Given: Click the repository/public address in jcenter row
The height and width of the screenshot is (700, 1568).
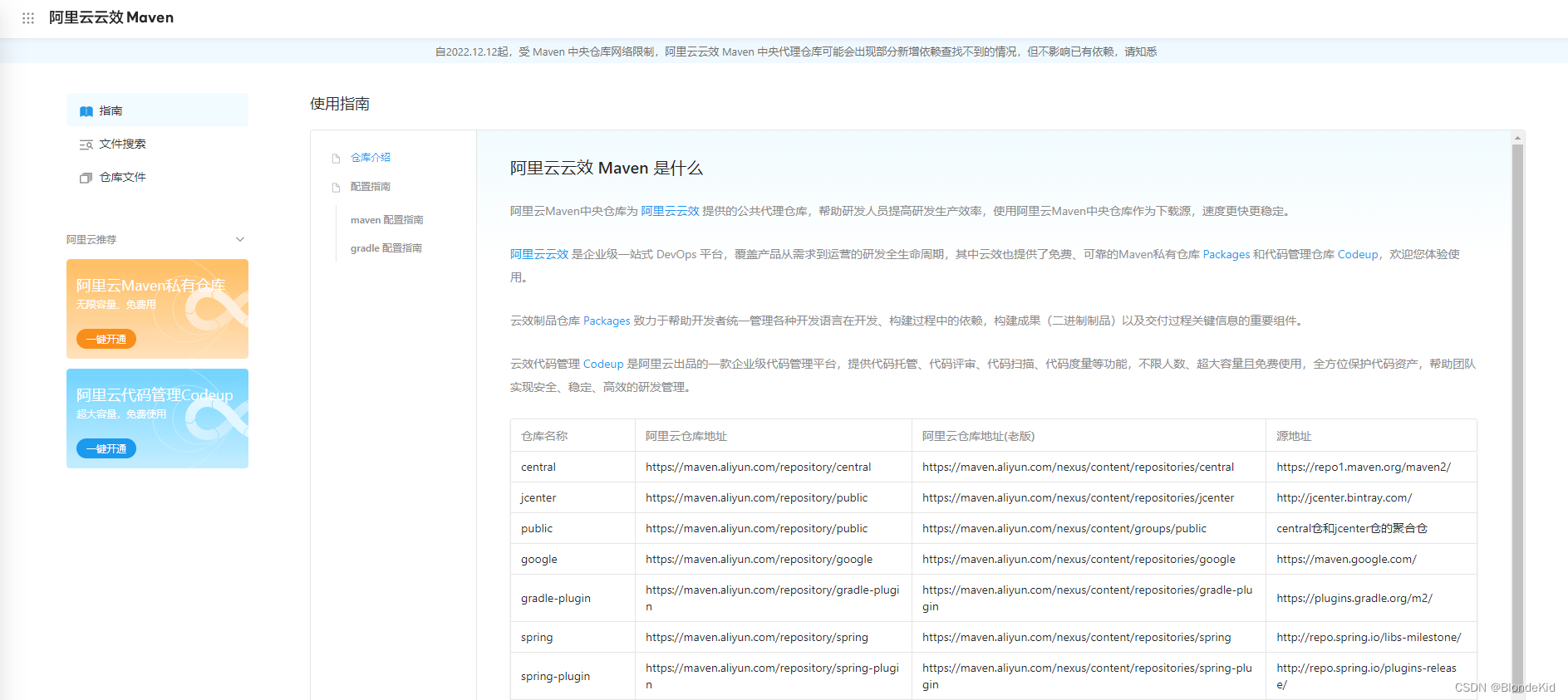Looking at the screenshot, I should pyautogui.click(x=757, y=497).
